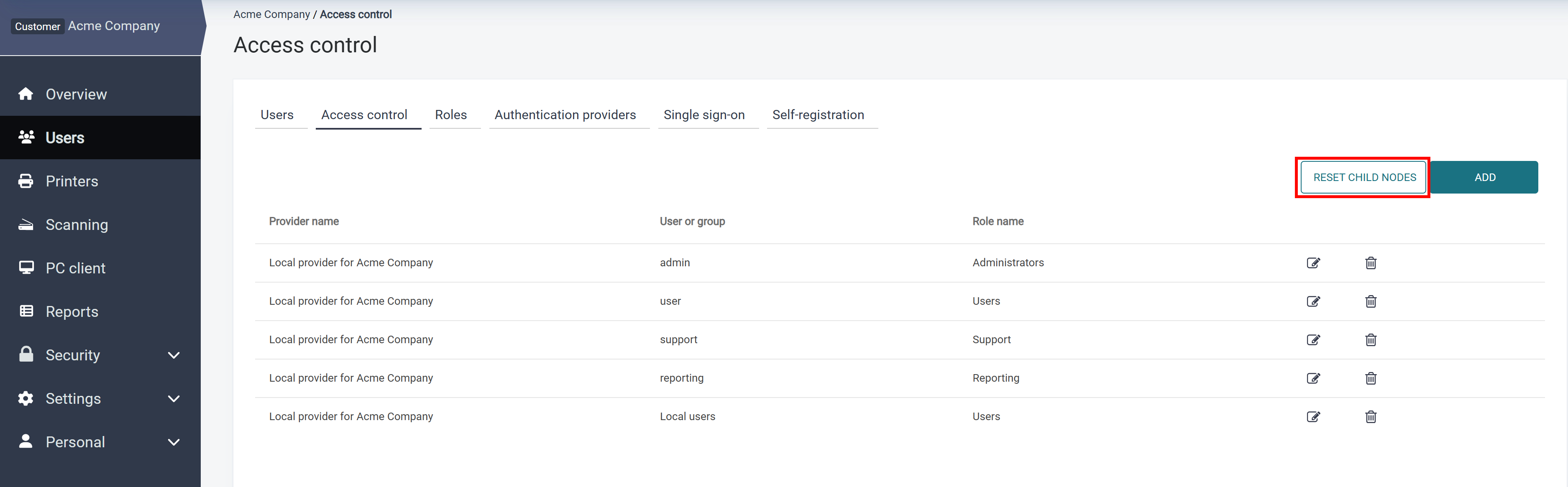This screenshot has width=1568, height=487.
Task: Switch to the Roles tab
Action: [x=450, y=115]
